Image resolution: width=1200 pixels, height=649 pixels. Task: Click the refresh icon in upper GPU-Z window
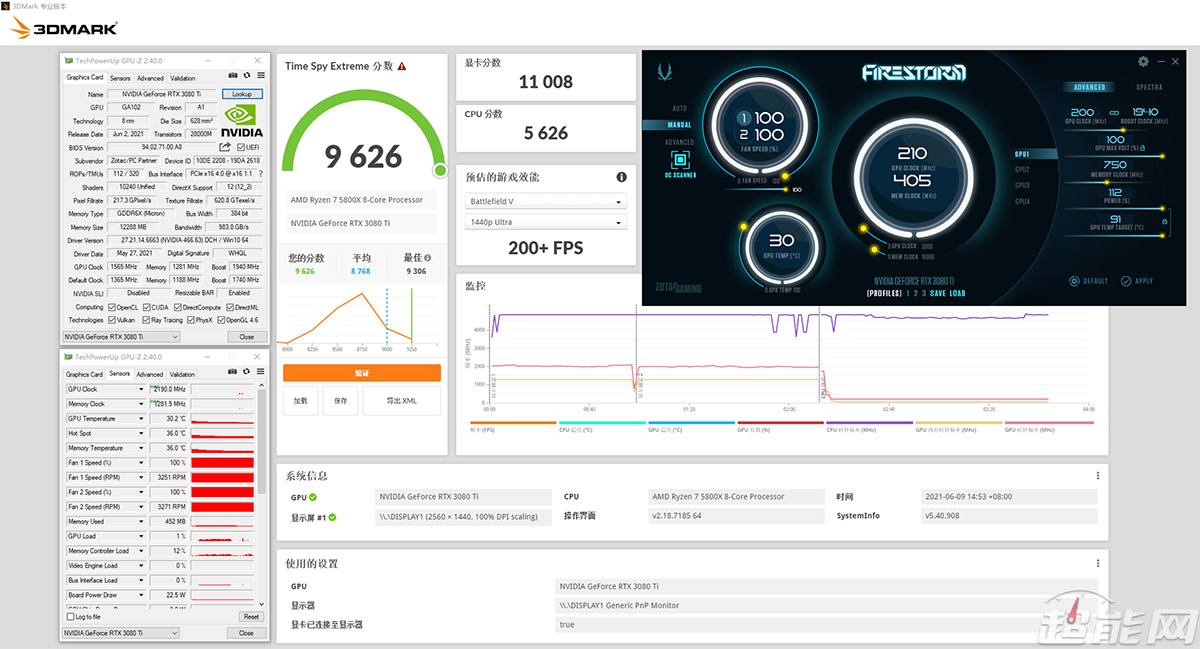coord(247,75)
